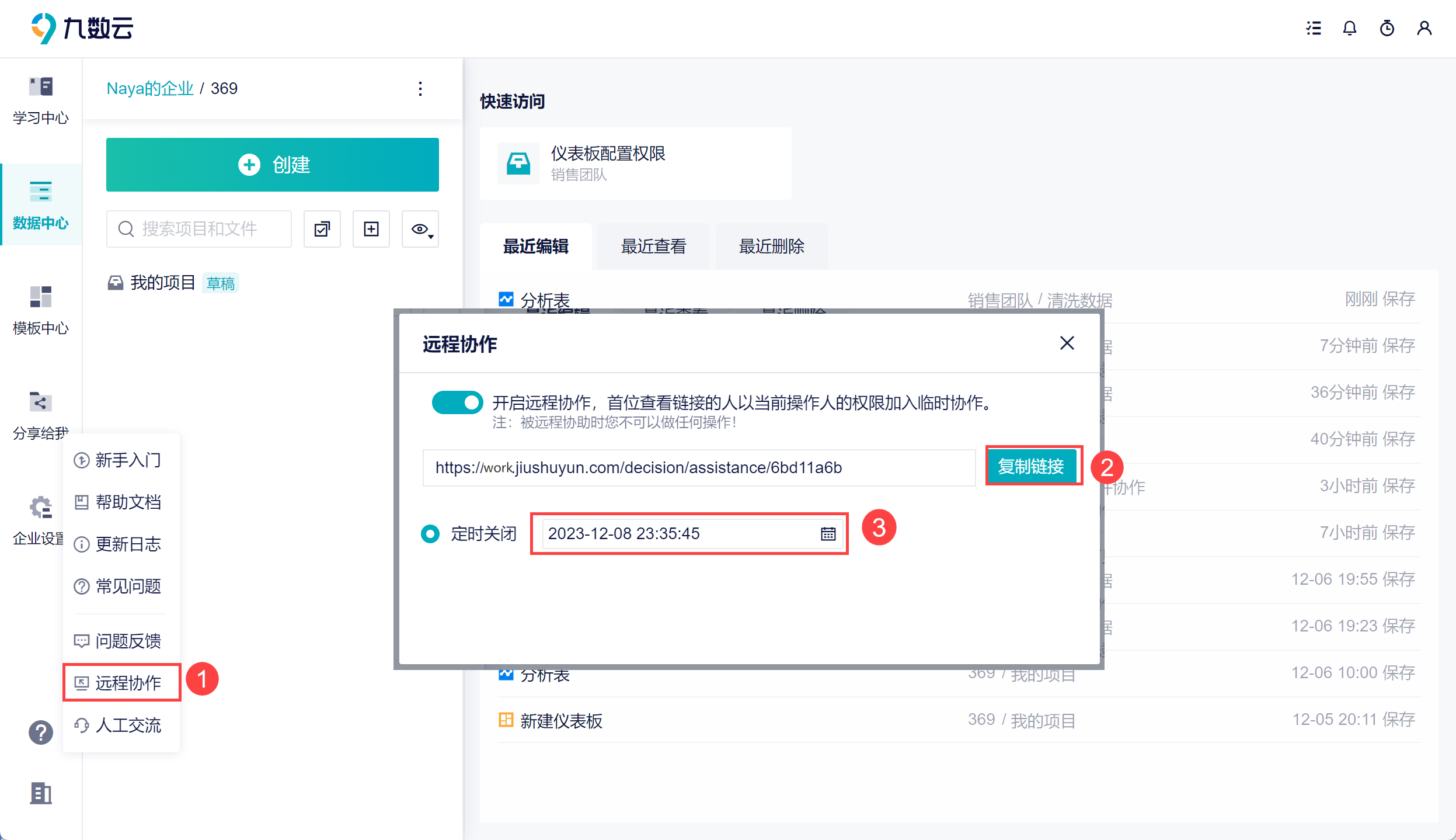Click the 复制链接 button
Image resolution: width=1456 pixels, height=840 pixels.
[x=1031, y=466]
